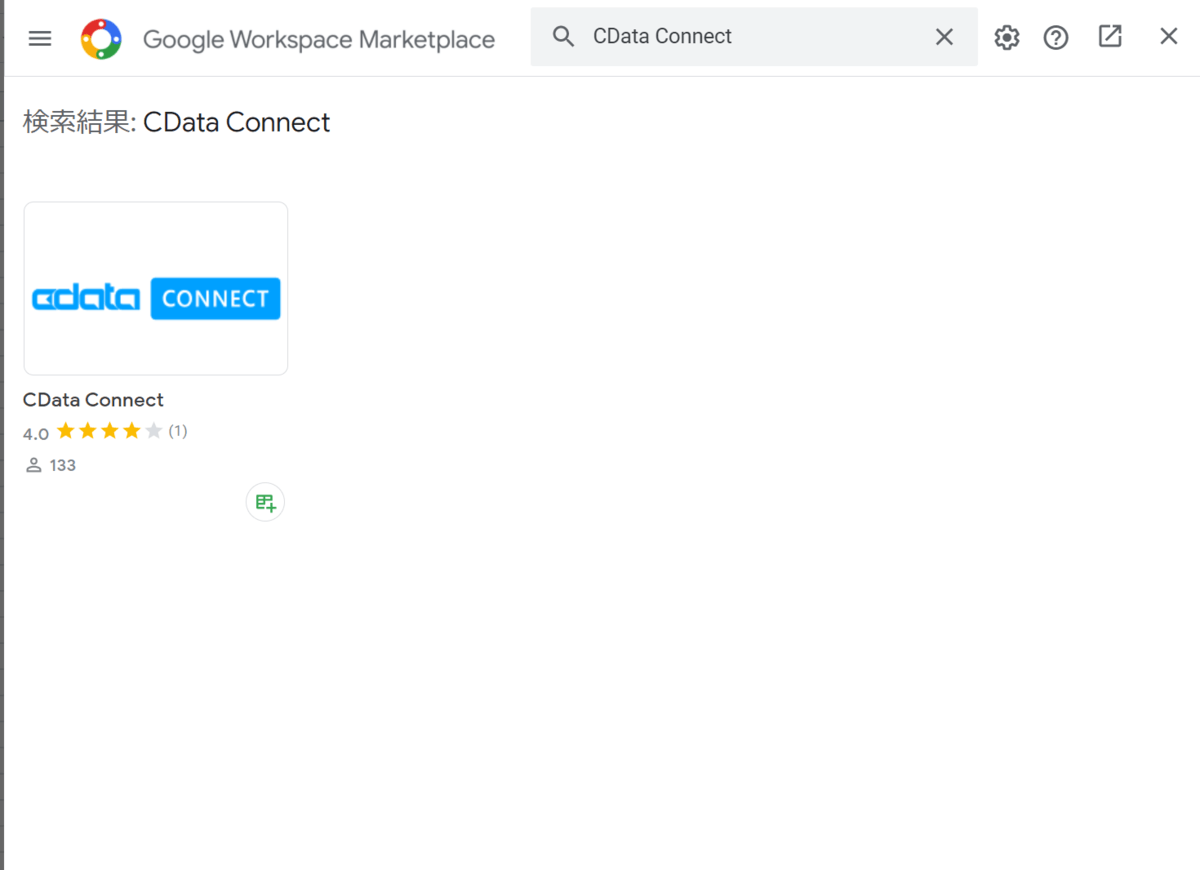Open the help question mark icon
The image size is (1200, 870).
pos(1056,38)
